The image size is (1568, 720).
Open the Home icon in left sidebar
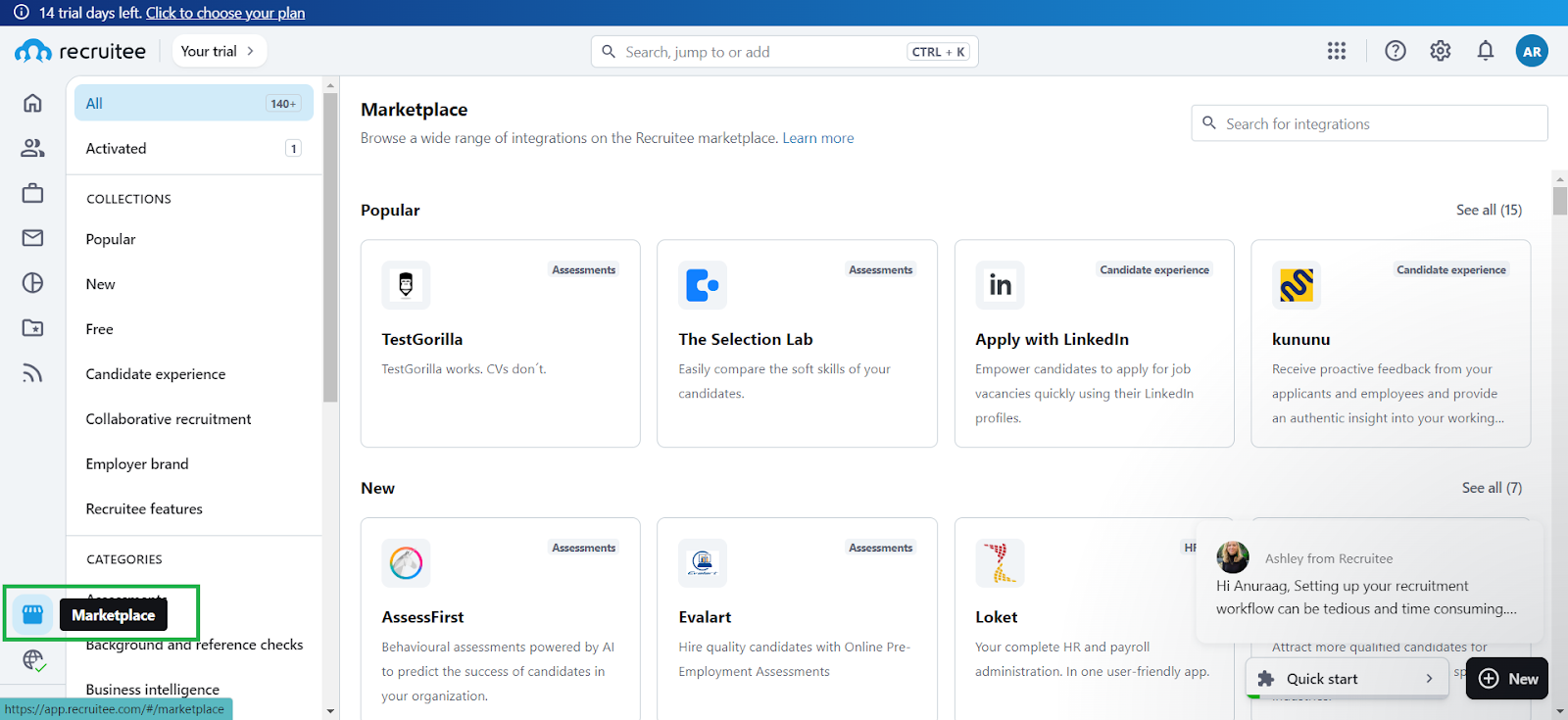(32, 103)
